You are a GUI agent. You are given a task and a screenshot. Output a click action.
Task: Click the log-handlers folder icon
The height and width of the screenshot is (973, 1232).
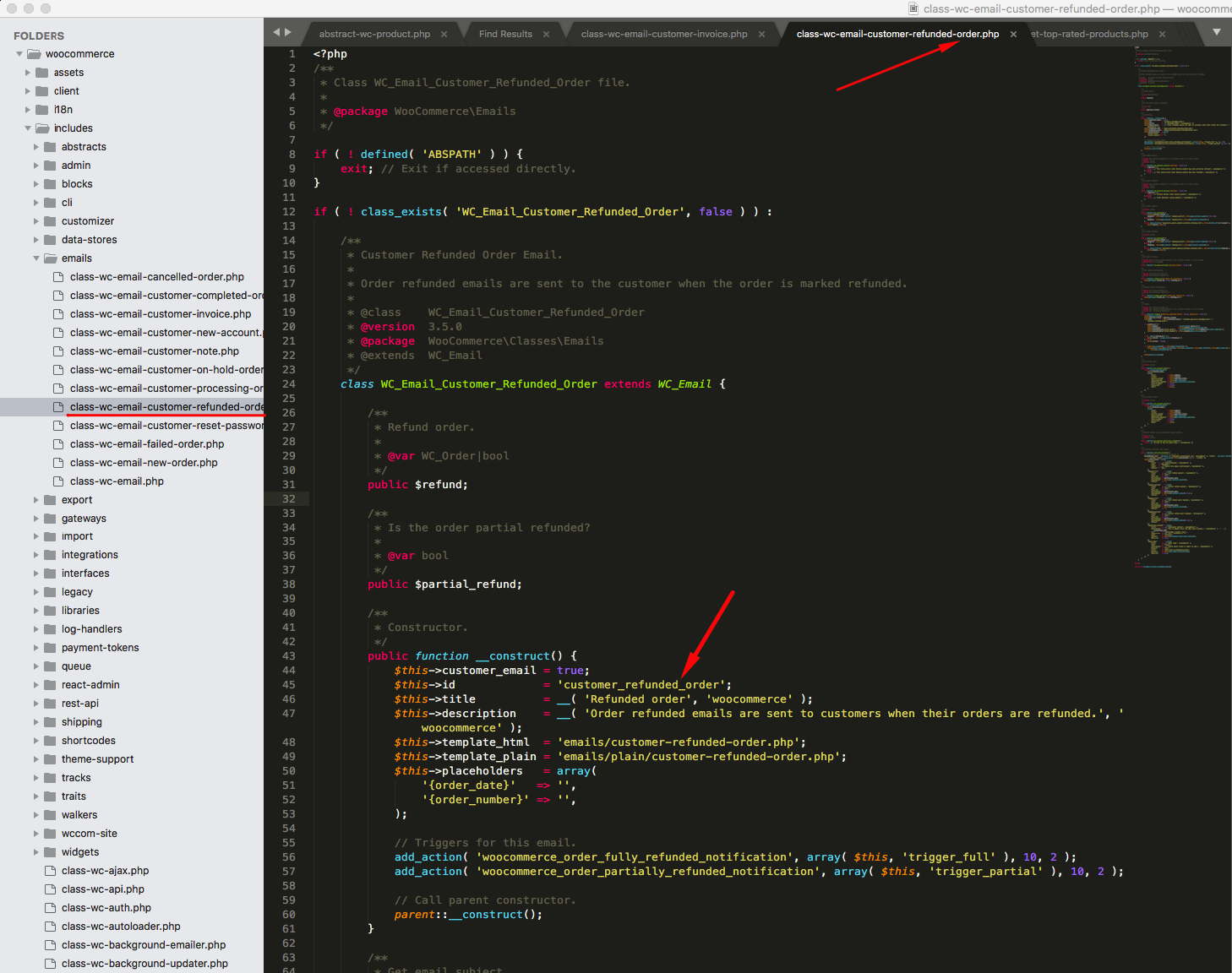point(50,629)
